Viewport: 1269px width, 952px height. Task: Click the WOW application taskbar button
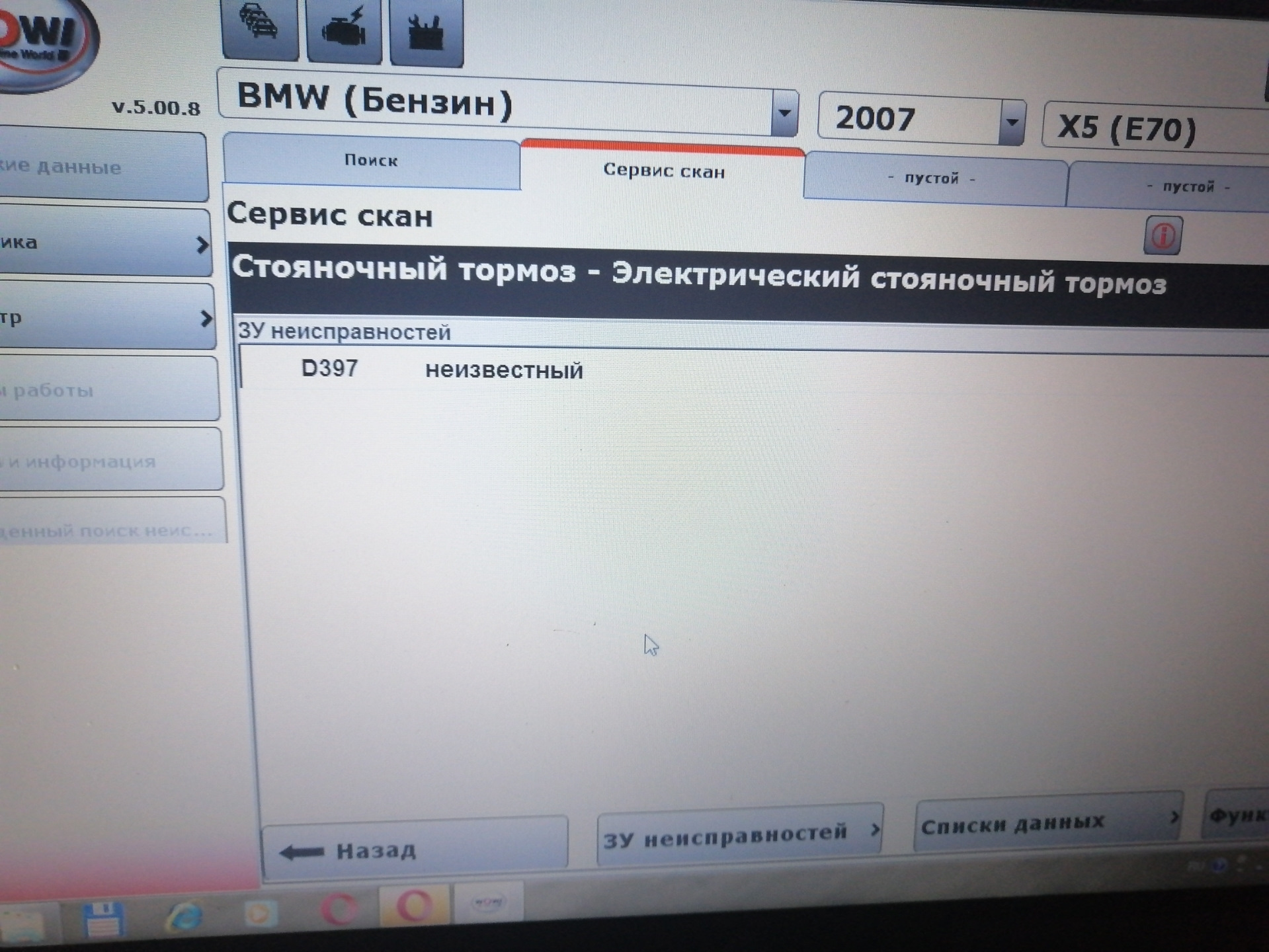pos(488,901)
